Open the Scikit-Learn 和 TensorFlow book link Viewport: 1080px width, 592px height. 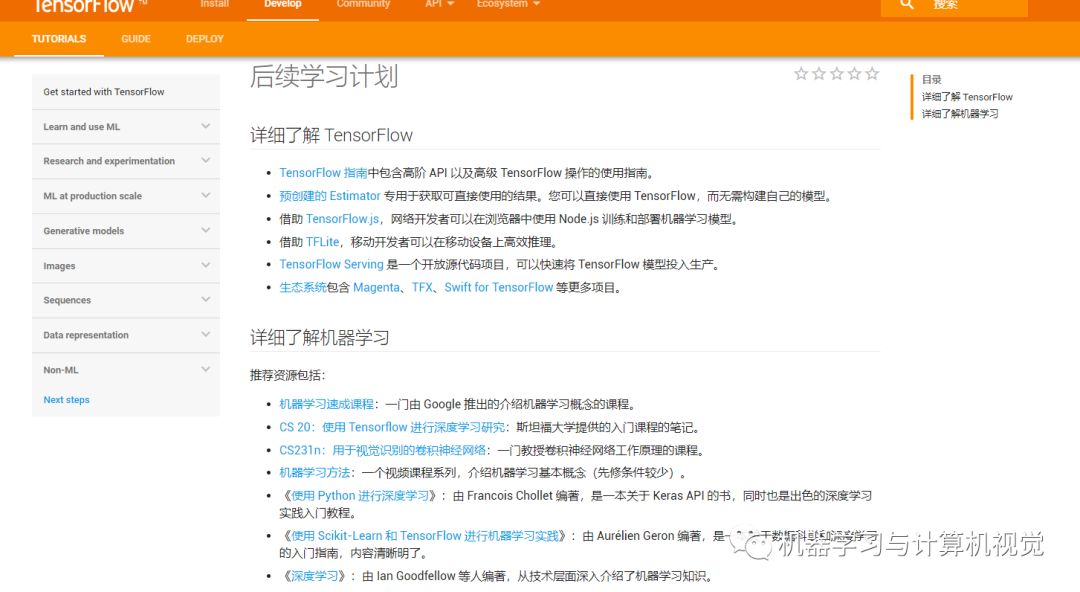424,535
